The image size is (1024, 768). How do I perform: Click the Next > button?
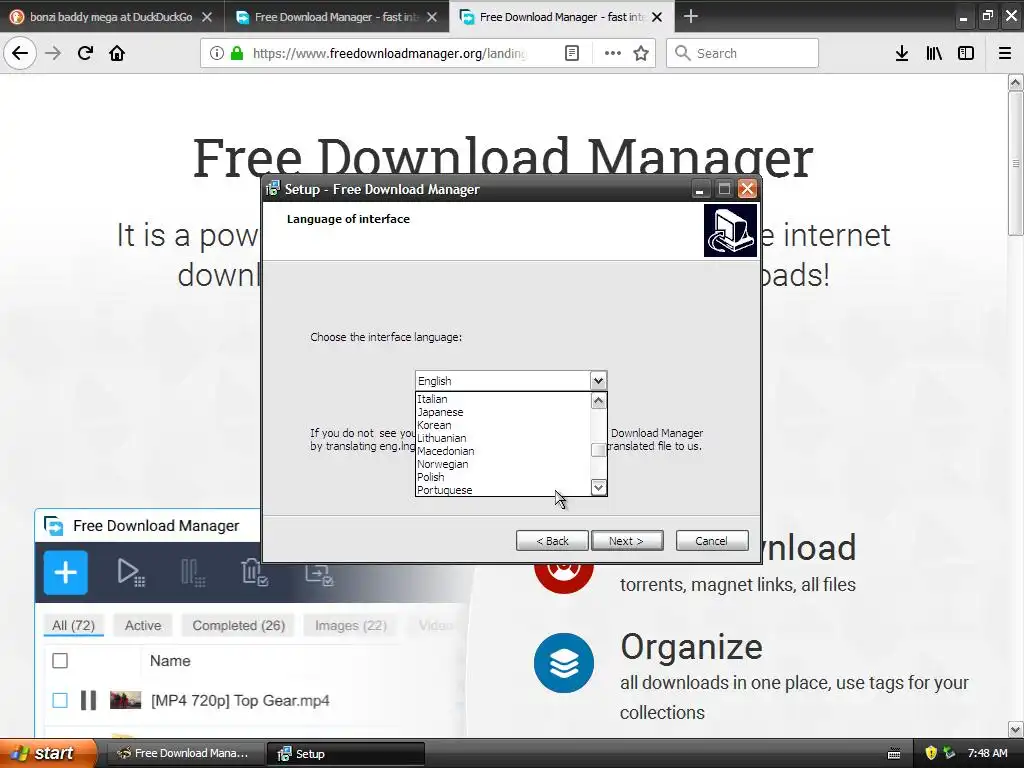(x=626, y=541)
